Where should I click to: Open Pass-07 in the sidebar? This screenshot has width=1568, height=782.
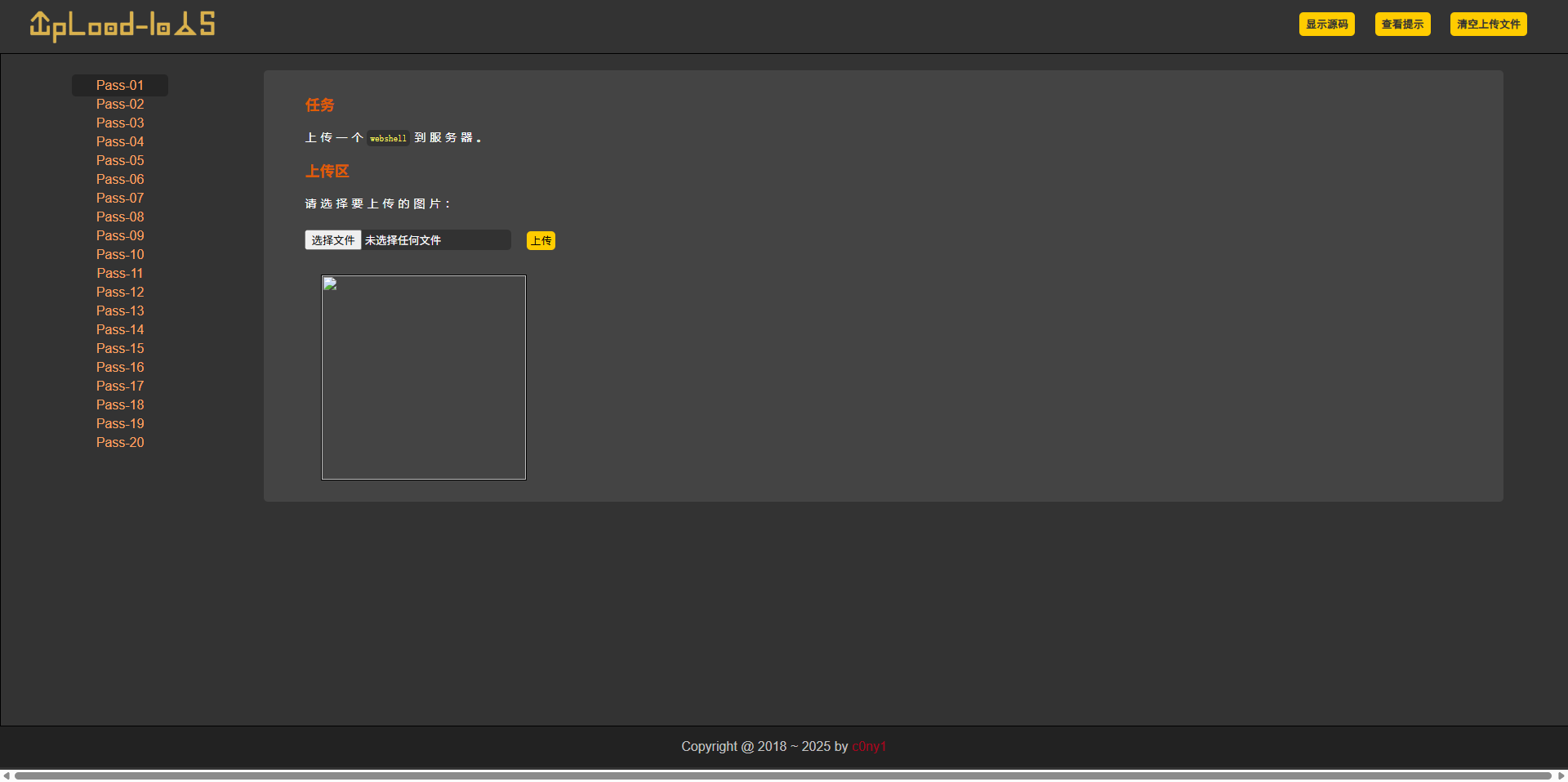(x=120, y=198)
